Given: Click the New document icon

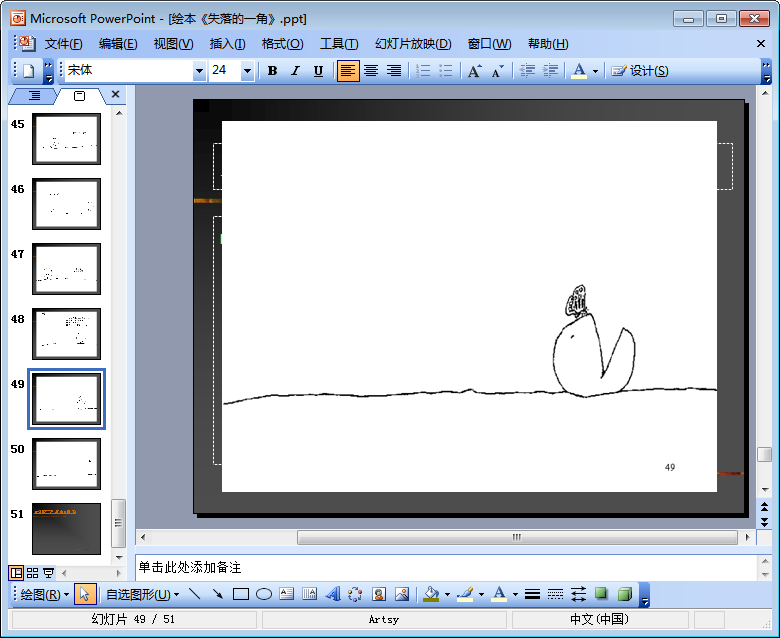Looking at the screenshot, I should [x=28, y=71].
